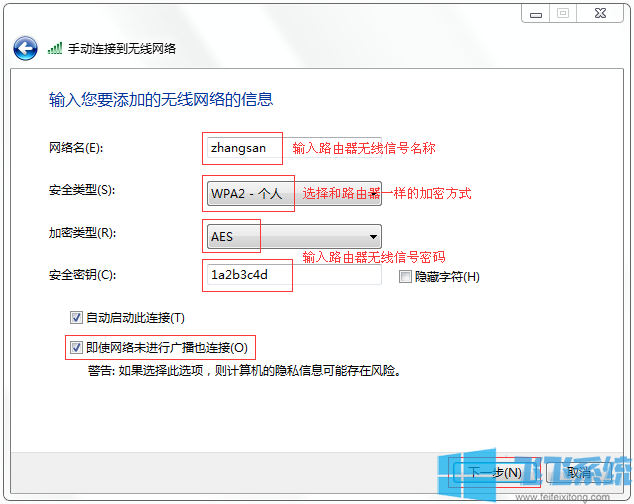Click the security key field with 1a2b3c4d
The width and height of the screenshot is (634, 504).
coord(294,275)
